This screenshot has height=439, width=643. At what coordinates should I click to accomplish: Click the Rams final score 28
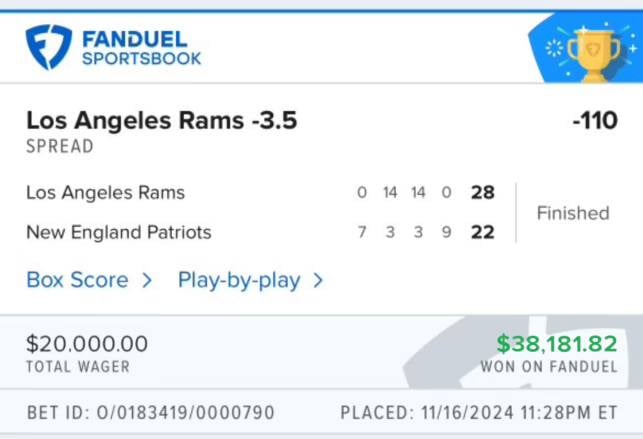(x=483, y=192)
